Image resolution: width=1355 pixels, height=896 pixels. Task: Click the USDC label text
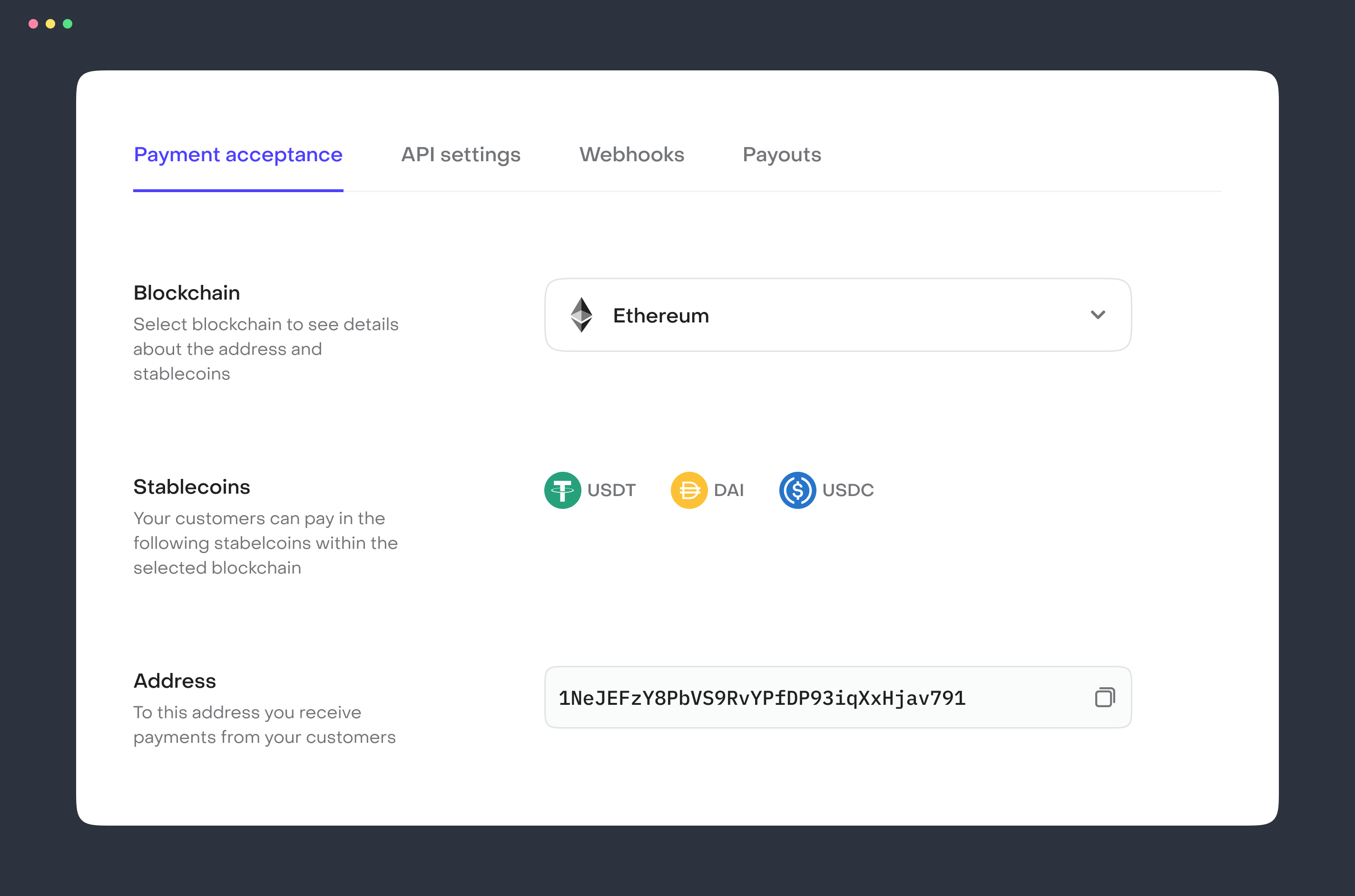click(847, 490)
